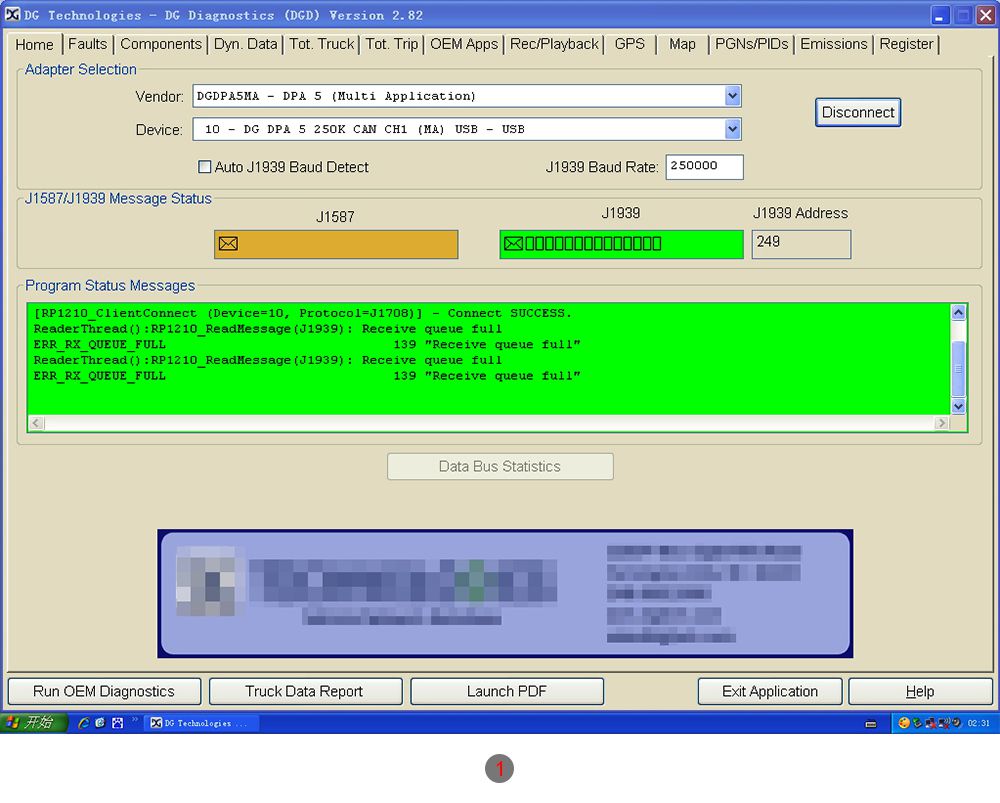Click the J1939 green activity bar
This screenshot has width=1000, height=803.
point(621,244)
